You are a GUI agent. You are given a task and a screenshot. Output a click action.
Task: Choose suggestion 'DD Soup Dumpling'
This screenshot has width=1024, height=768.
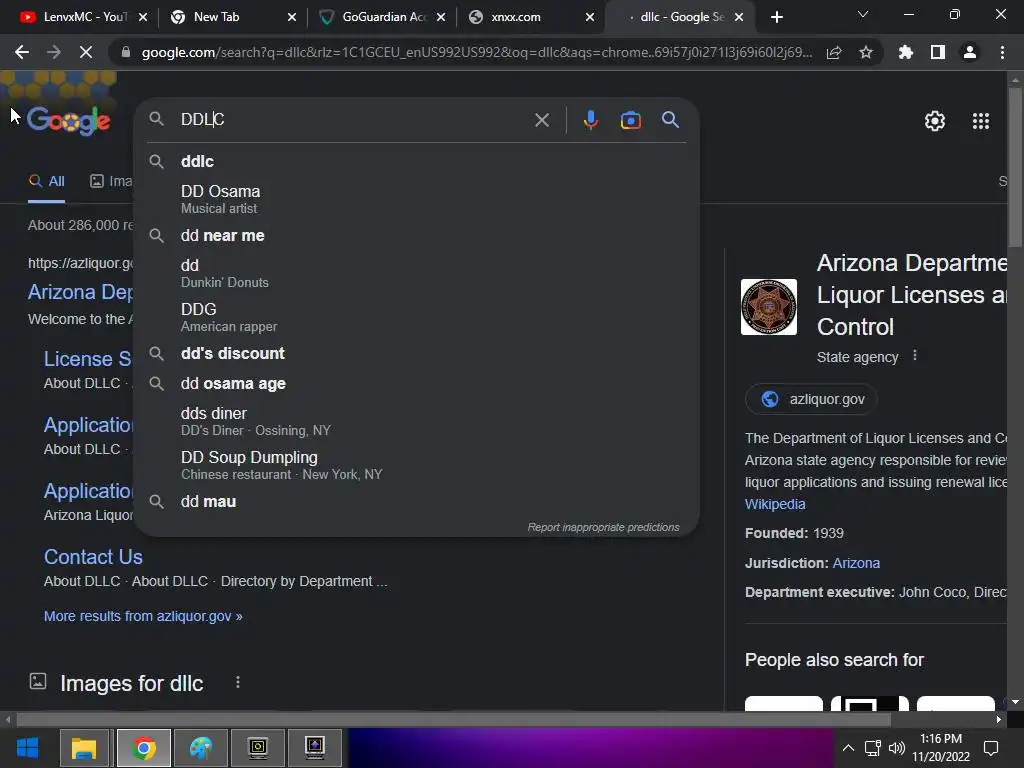click(x=417, y=465)
